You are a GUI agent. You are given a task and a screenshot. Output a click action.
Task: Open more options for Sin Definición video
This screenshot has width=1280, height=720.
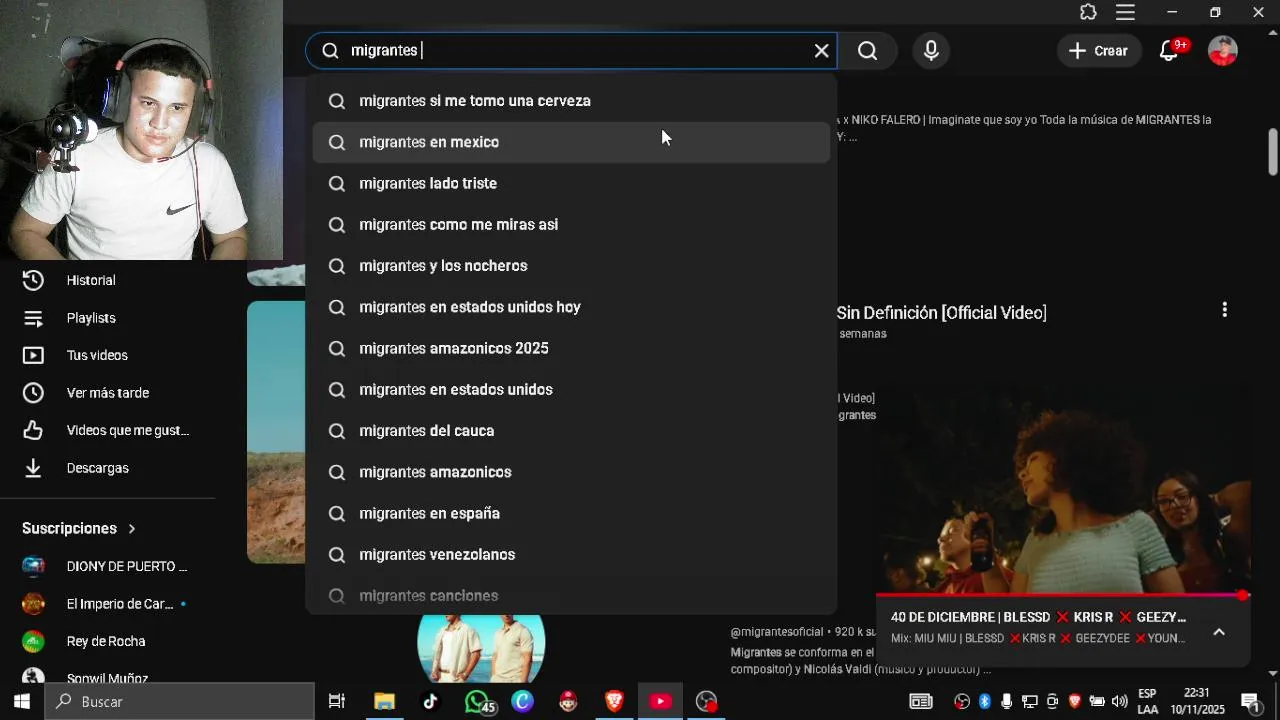1224,310
